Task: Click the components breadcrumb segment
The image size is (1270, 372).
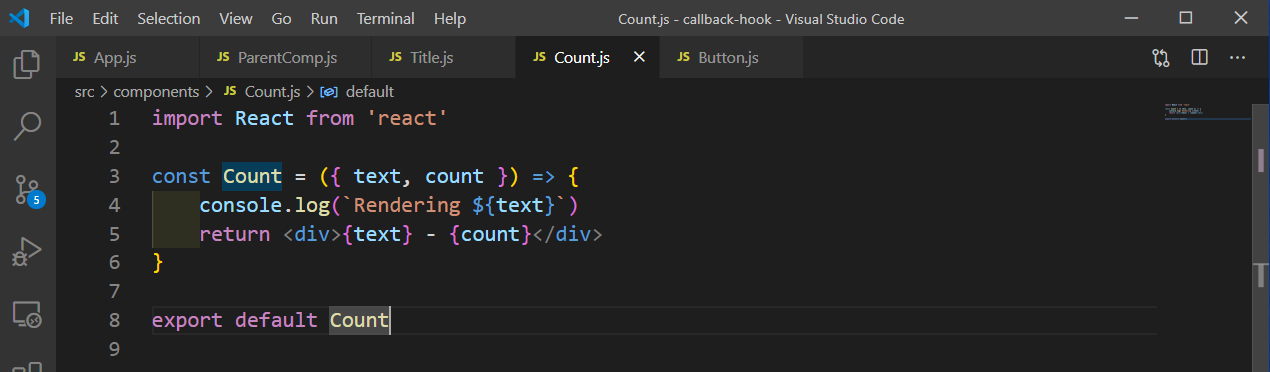Action: [156, 91]
